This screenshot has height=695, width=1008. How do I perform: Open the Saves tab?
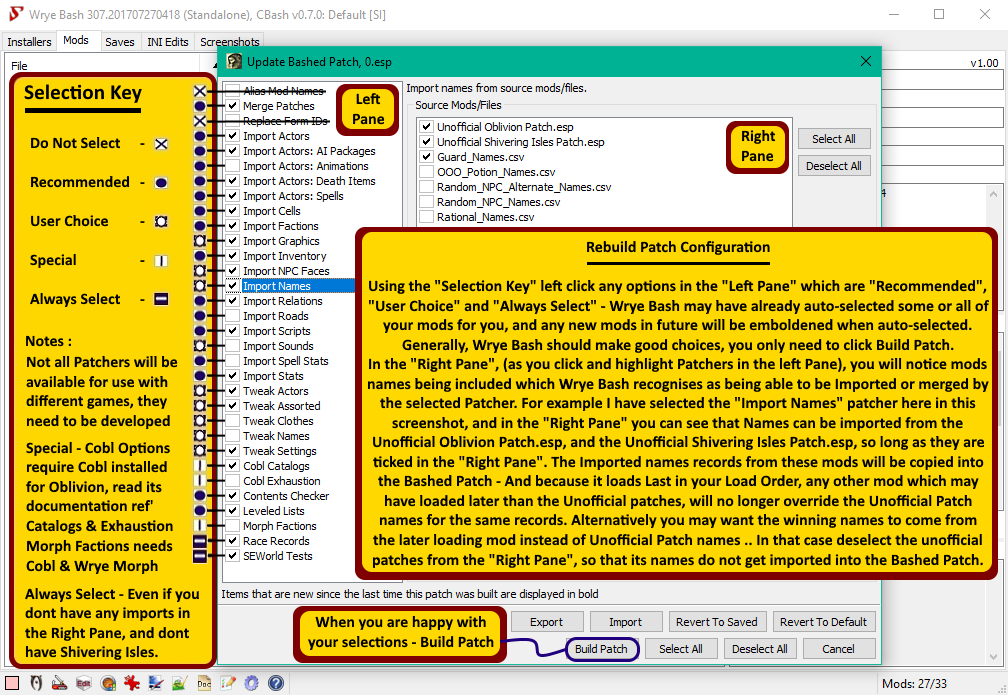coord(120,42)
